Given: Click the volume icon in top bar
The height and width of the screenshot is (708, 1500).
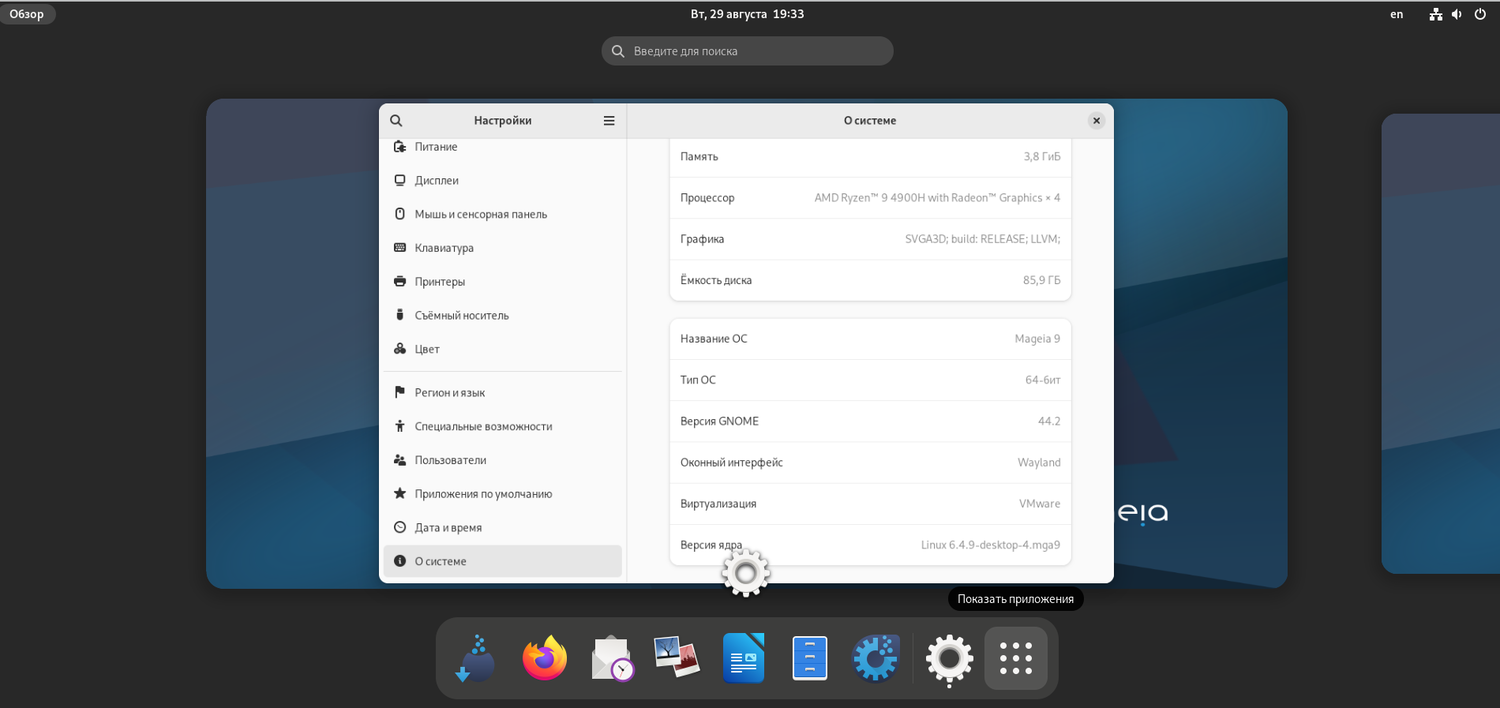Looking at the screenshot, I should coord(1457,14).
